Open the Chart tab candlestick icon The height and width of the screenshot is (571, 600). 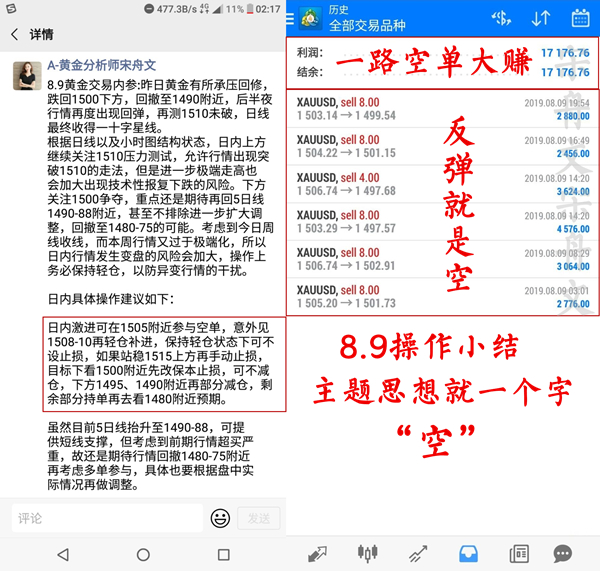(x=368, y=554)
